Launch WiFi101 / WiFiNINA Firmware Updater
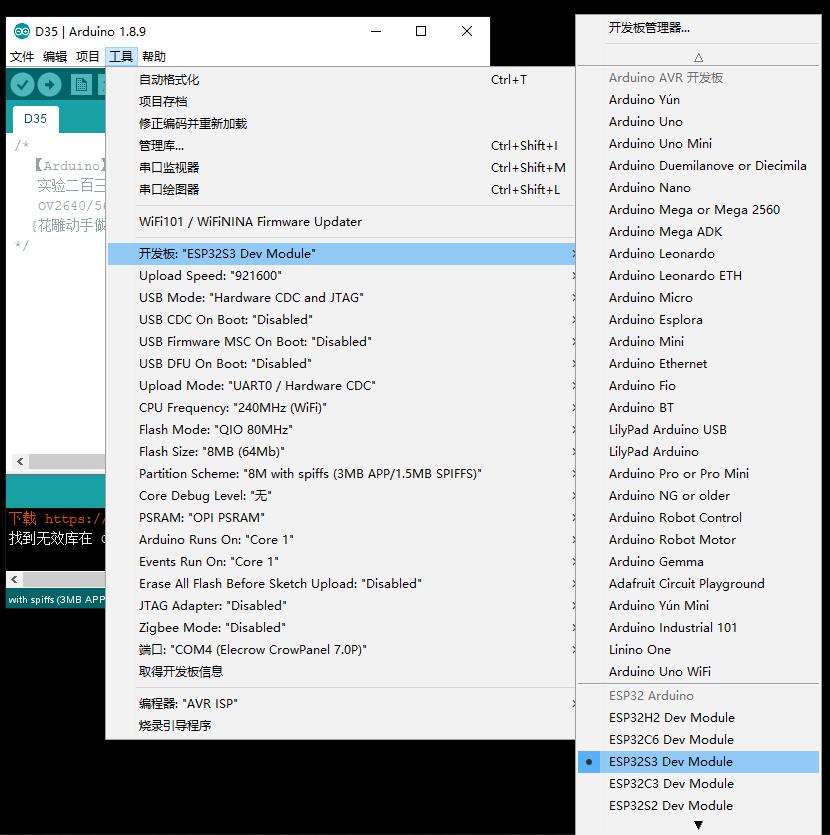Image resolution: width=830 pixels, height=835 pixels. pos(341,222)
